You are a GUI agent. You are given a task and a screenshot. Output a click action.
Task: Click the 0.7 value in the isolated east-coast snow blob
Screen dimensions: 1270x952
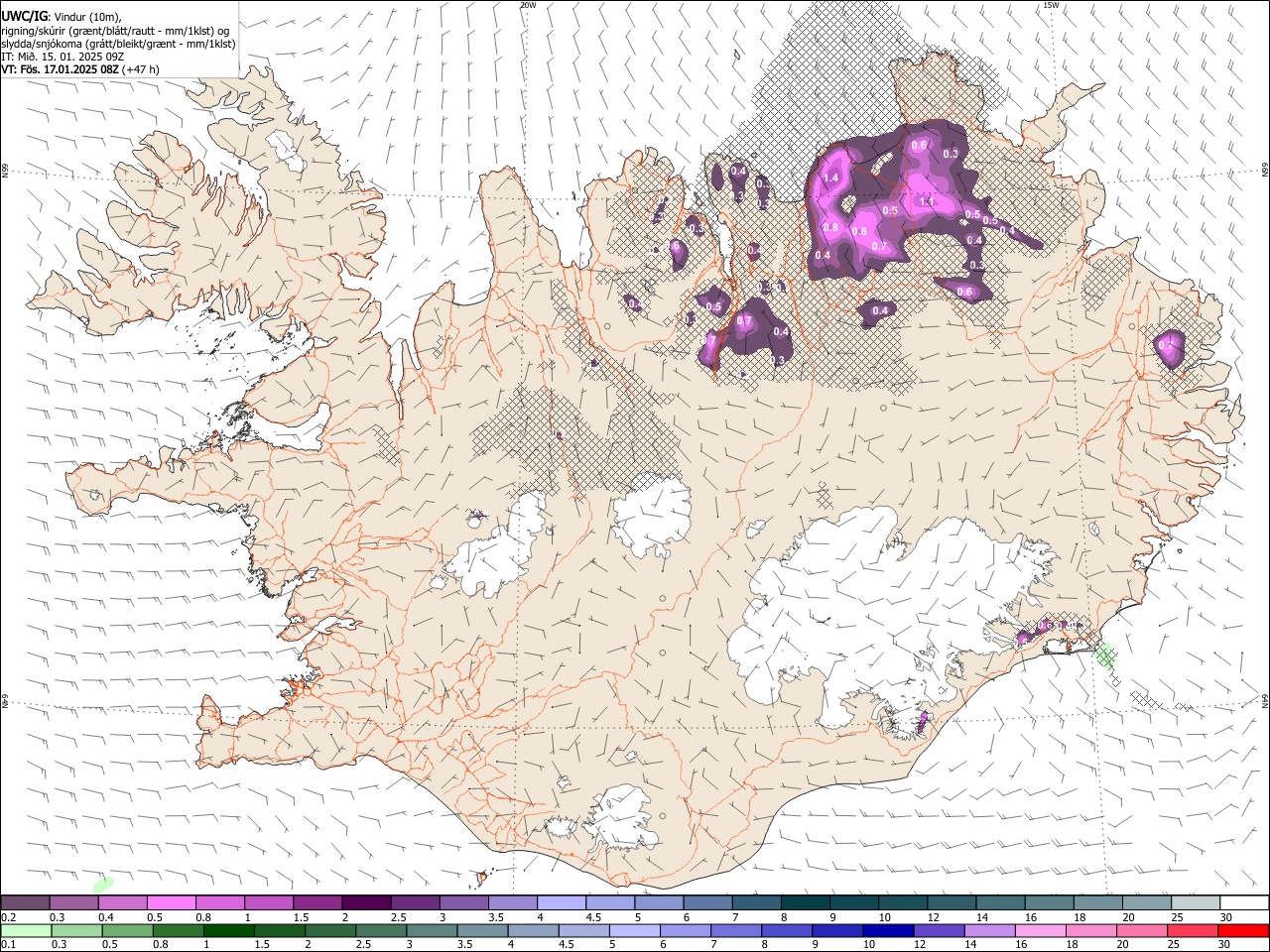point(1165,344)
